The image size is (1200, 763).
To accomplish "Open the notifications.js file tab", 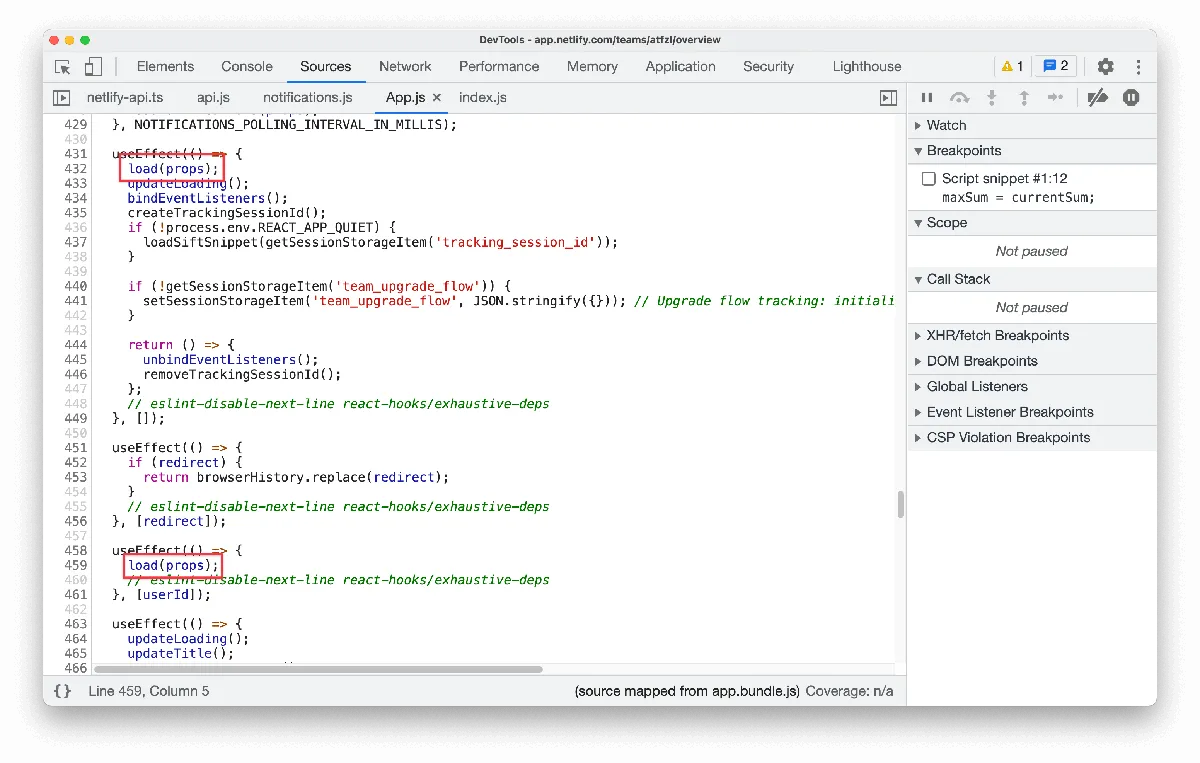I will click(x=308, y=98).
